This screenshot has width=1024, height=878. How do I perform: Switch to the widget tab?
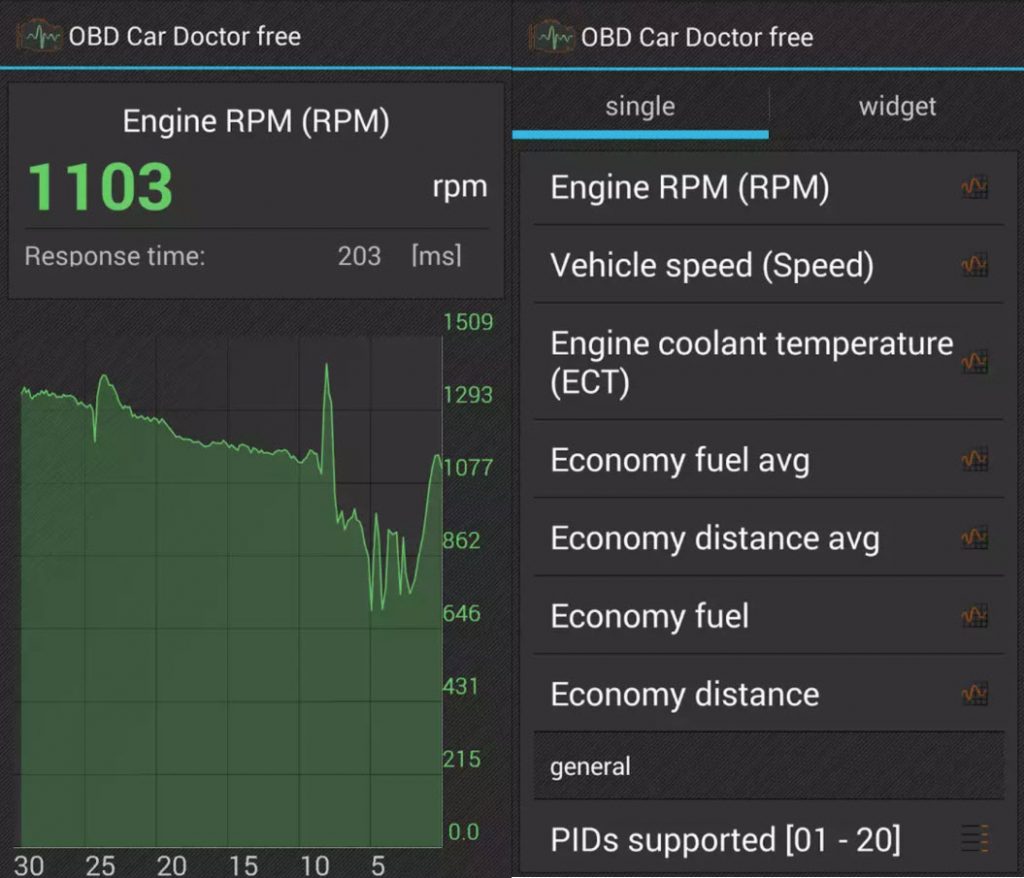[x=897, y=108]
